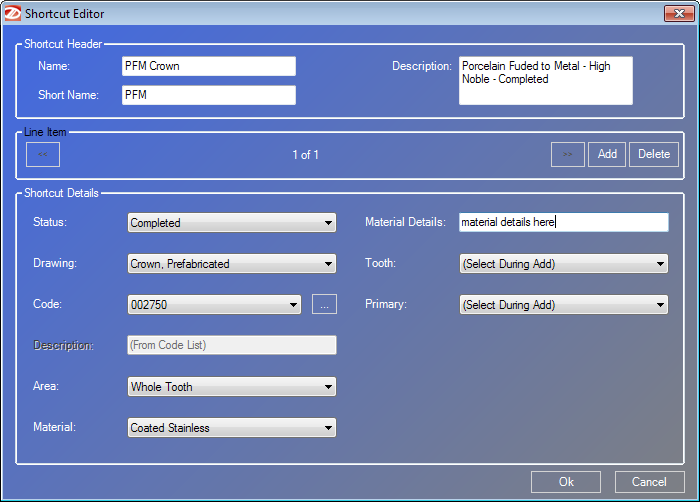The width and height of the screenshot is (700, 502).
Task: Open the Area dropdown
Action: coord(232,387)
